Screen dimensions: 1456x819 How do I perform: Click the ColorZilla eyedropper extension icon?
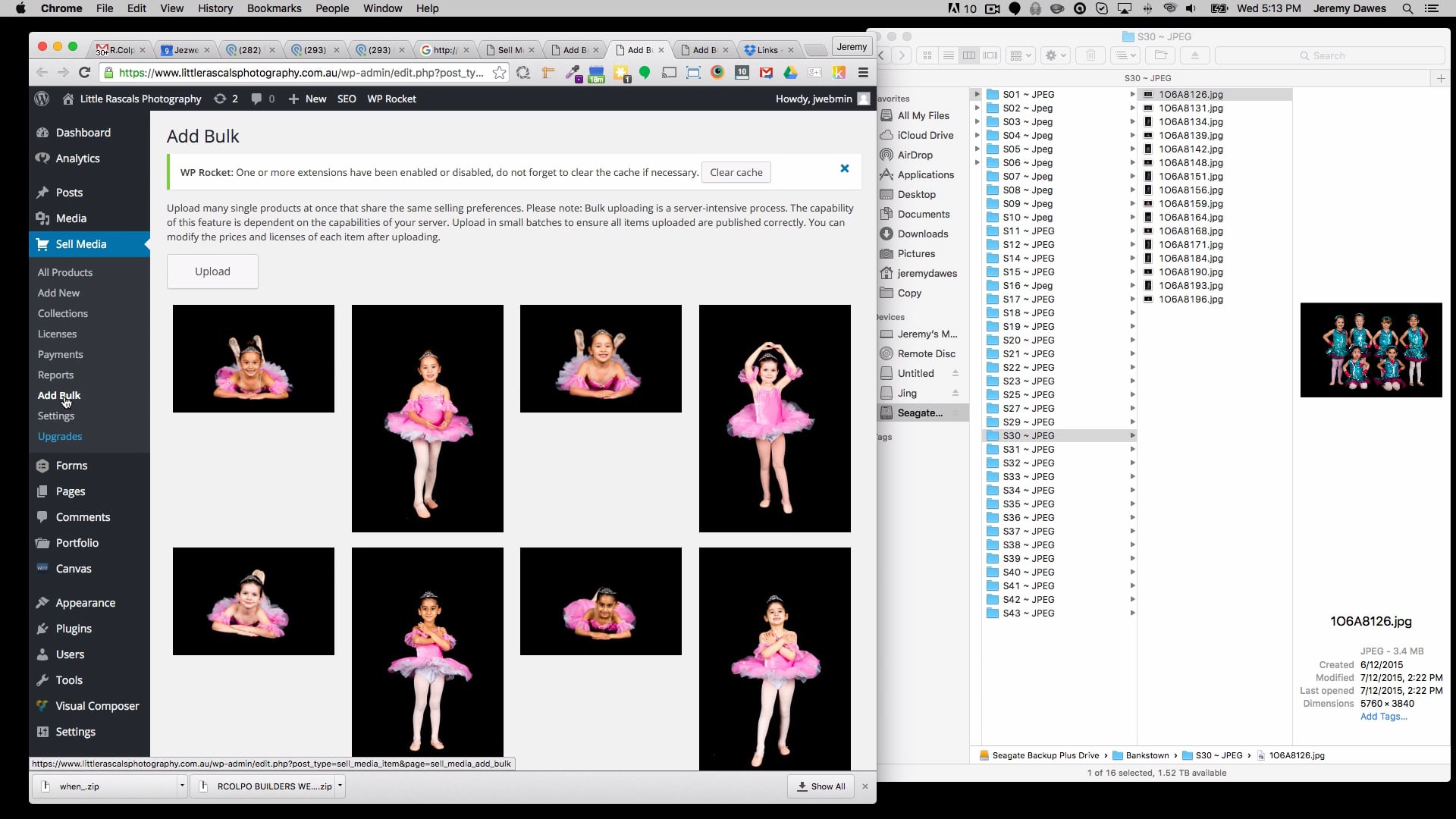[574, 73]
